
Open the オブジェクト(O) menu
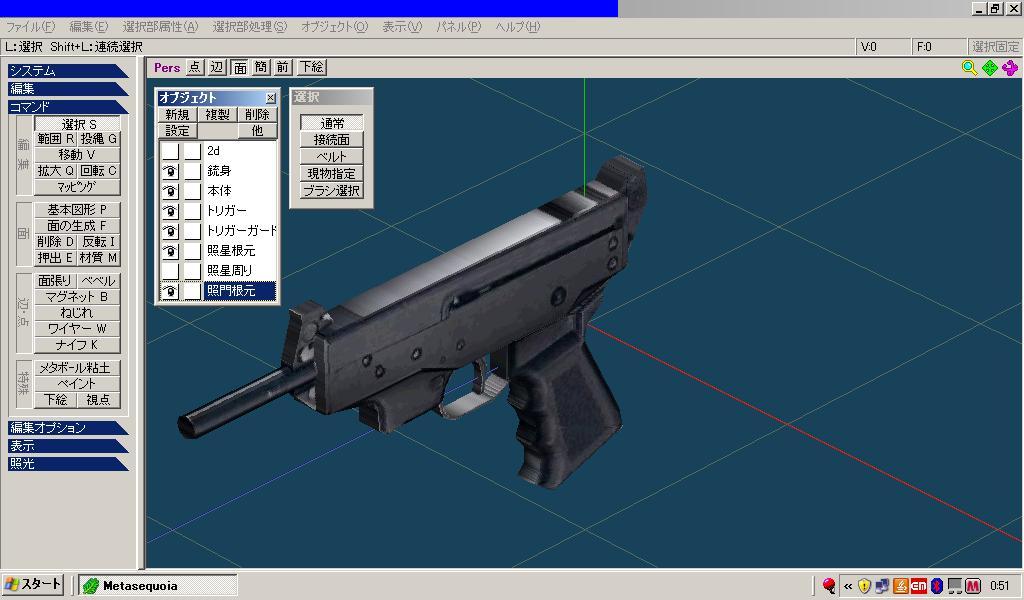coord(334,27)
